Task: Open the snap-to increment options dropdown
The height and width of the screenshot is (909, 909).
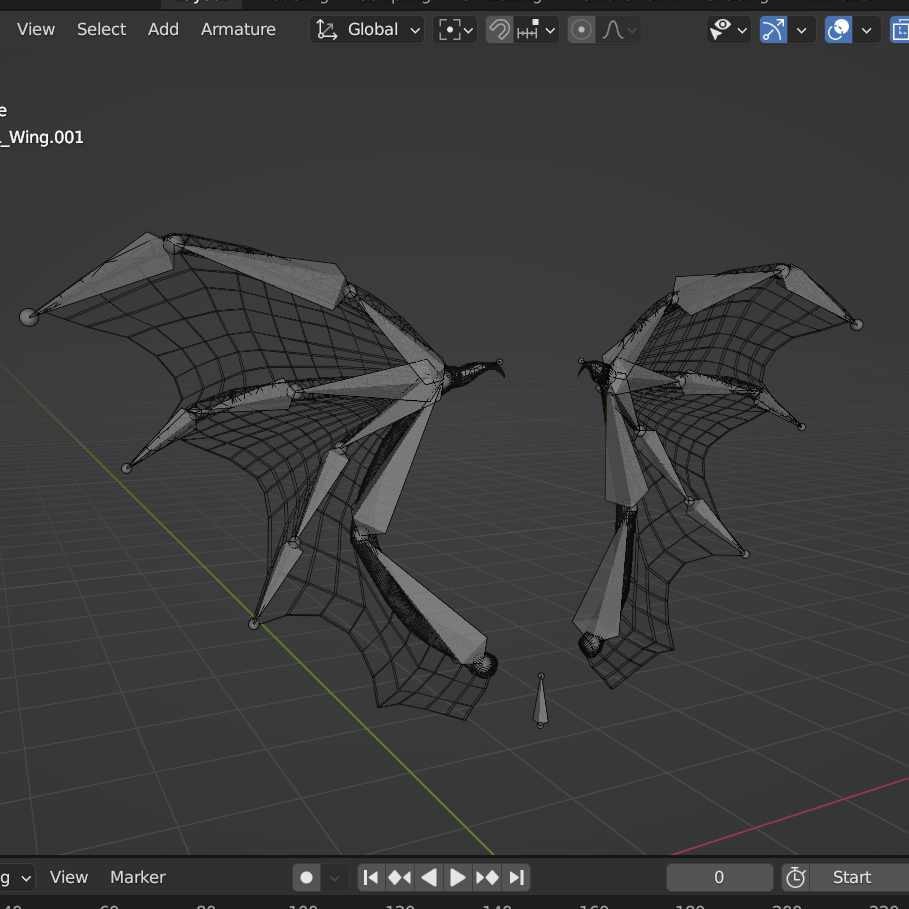Action: coord(536,30)
